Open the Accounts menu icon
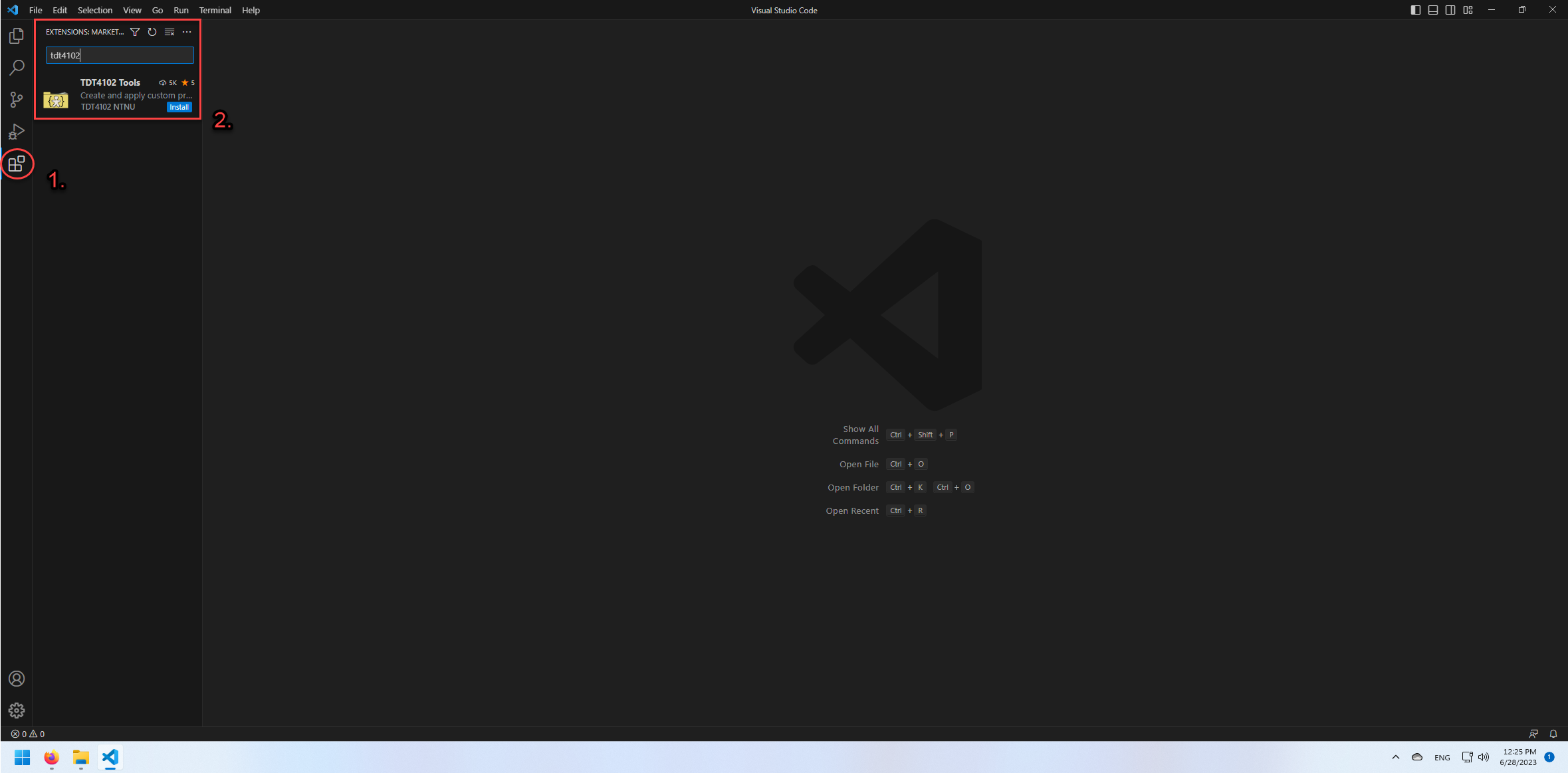The width and height of the screenshot is (1568, 773). pyautogui.click(x=17, y=679)
